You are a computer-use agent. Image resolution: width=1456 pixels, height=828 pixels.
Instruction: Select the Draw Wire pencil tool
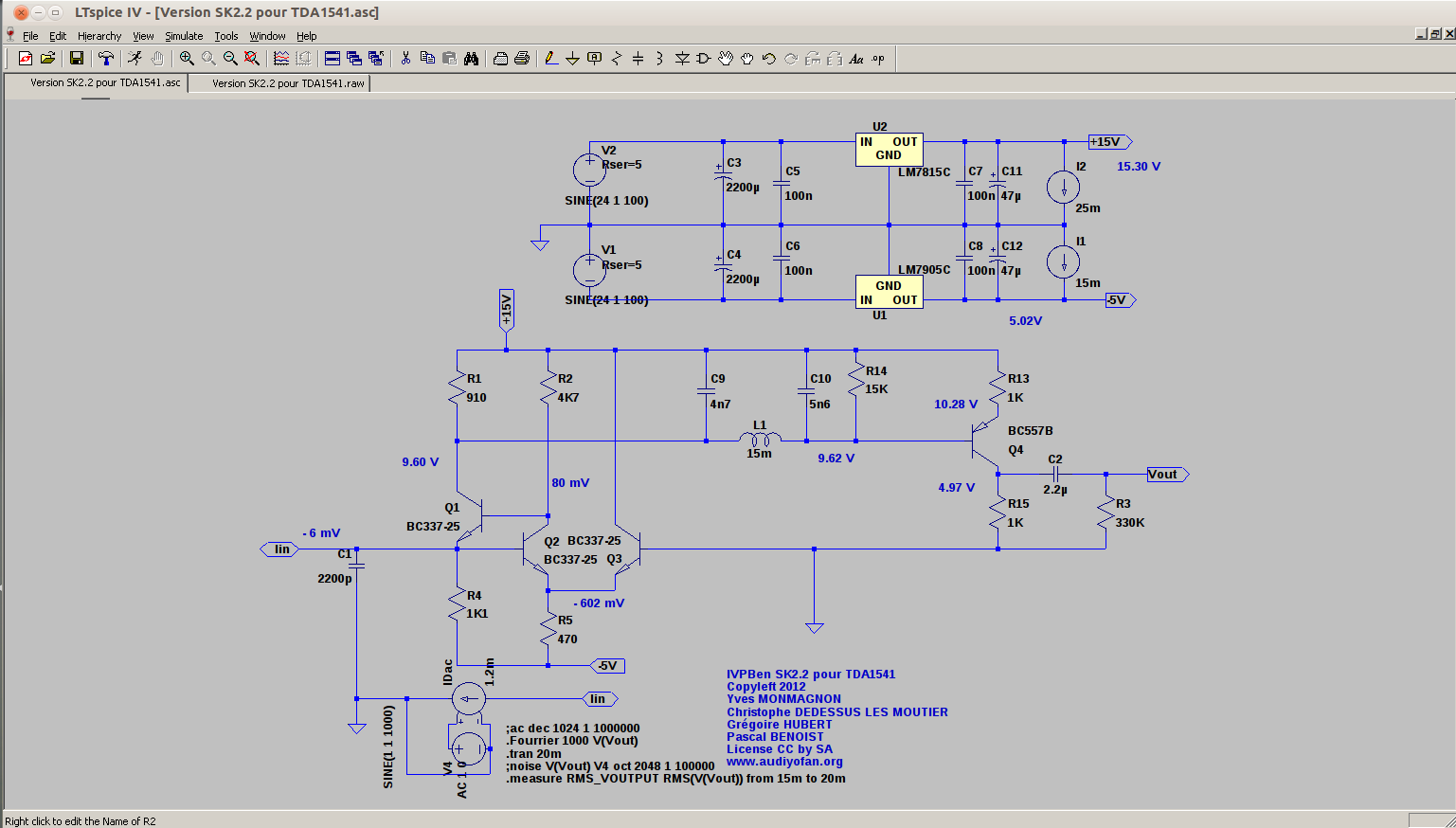[x=551, y=58]
